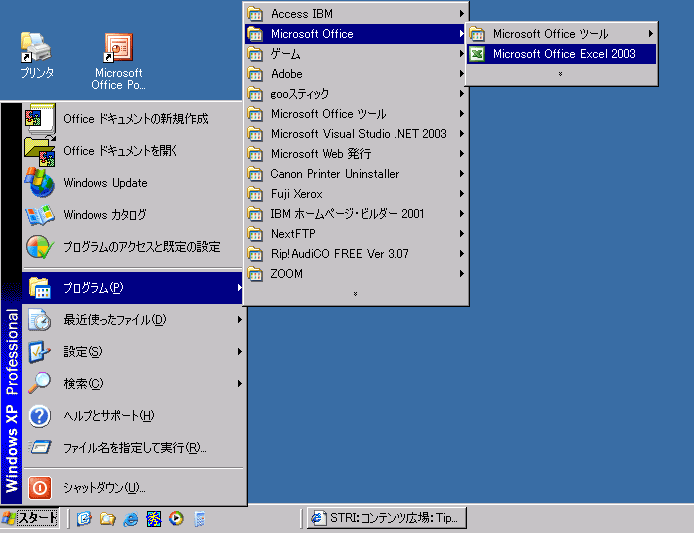Select プログラム(P) in Start menu

pos(132,288)
